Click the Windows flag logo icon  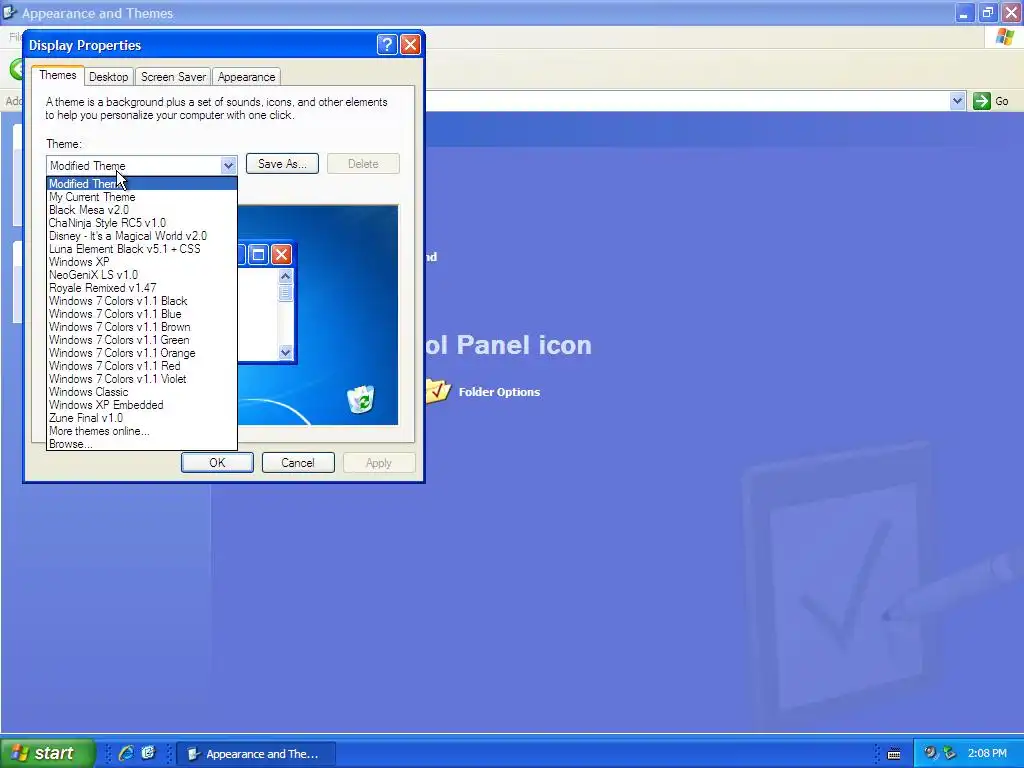(1005, 37)
